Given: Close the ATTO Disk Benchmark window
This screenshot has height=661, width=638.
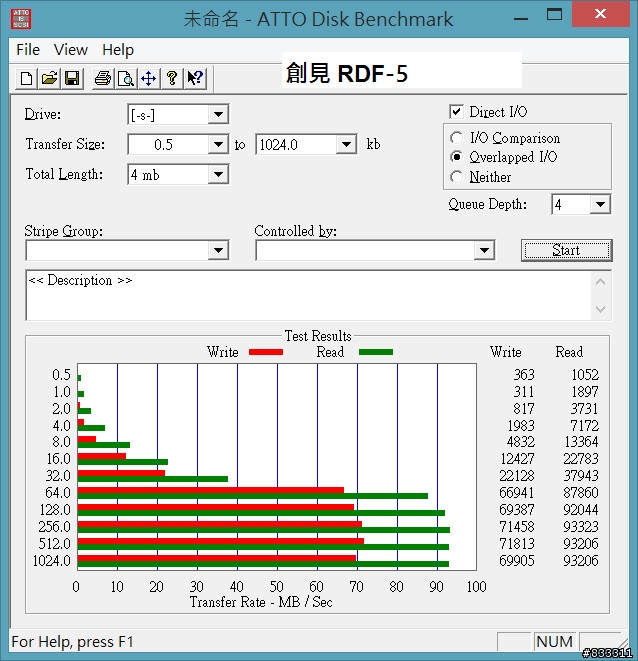Looking at the screenshot, I should tap(600, 14).
